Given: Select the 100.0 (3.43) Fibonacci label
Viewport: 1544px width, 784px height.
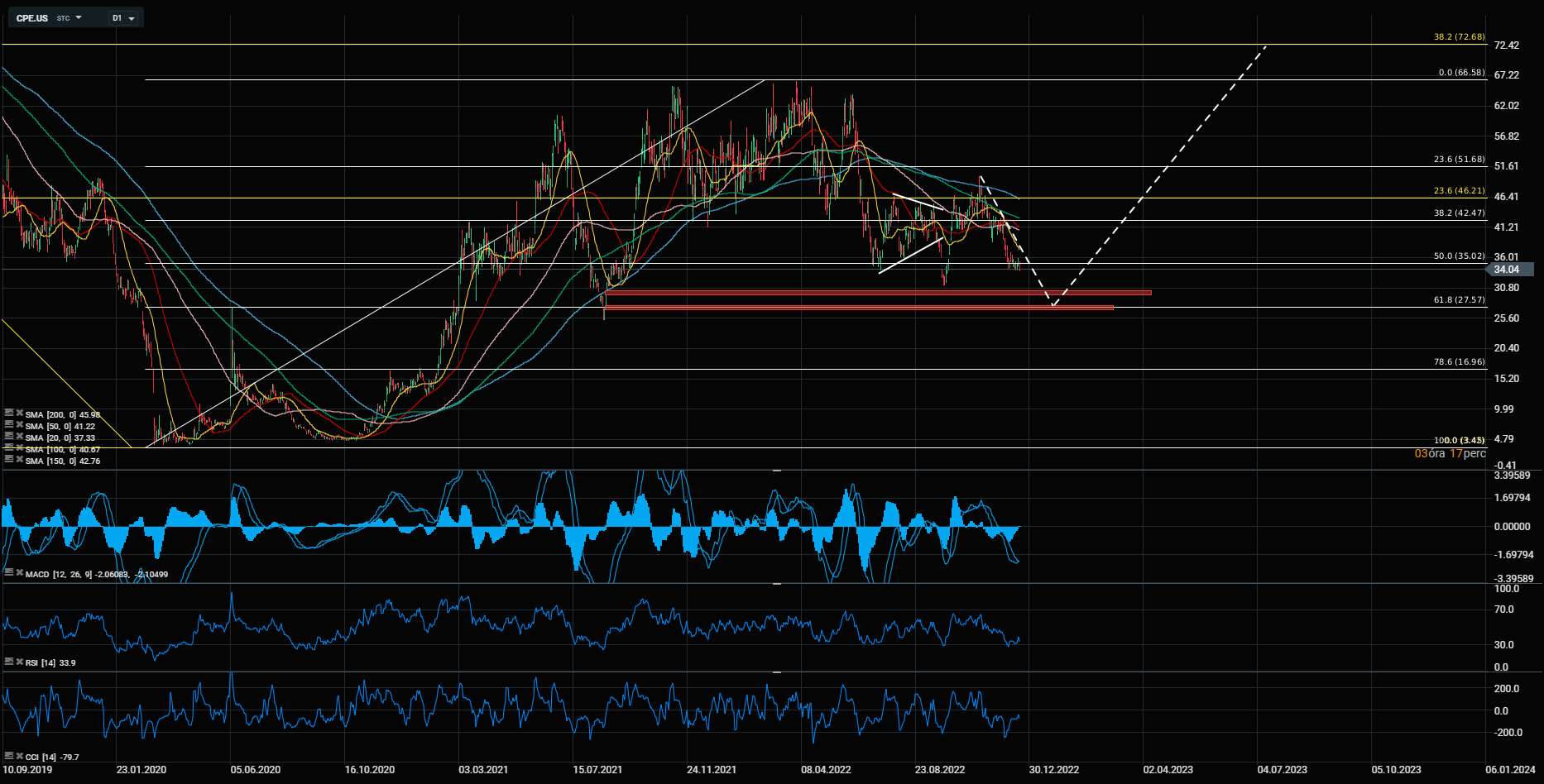Looking at the screenshot, I should click(x=1460, y=440).
